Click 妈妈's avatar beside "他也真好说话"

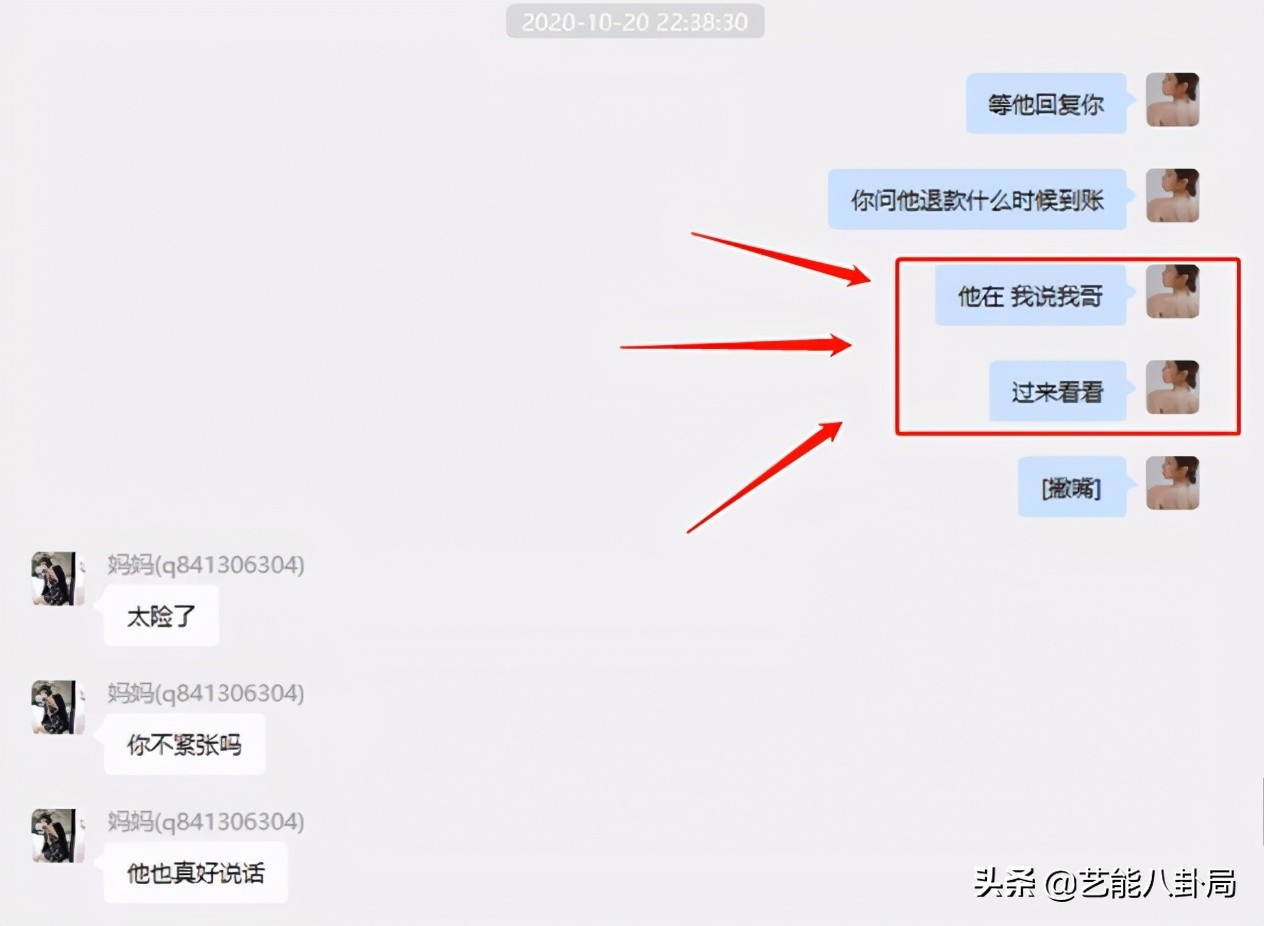tap(58, 835)
